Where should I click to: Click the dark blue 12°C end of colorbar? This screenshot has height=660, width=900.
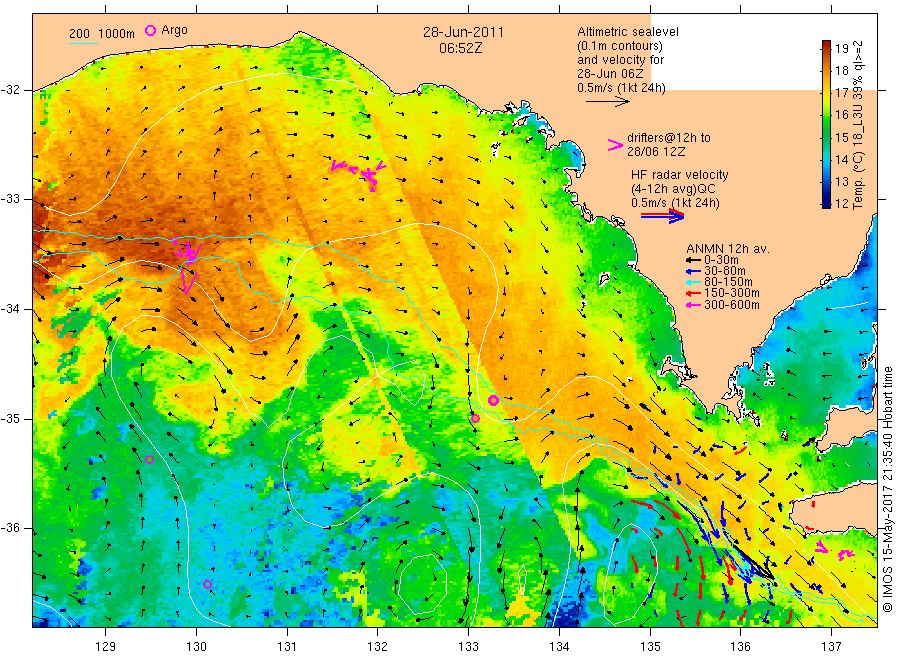click(826, 203)
